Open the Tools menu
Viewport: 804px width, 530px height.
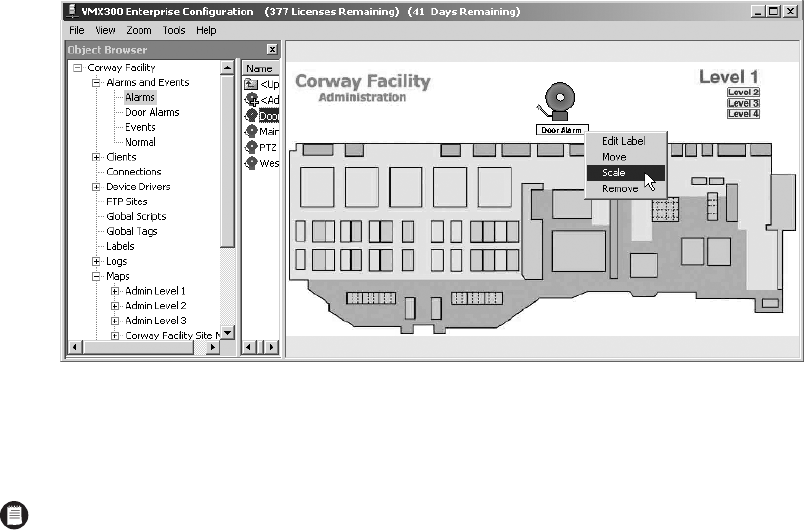pos(174,31)
